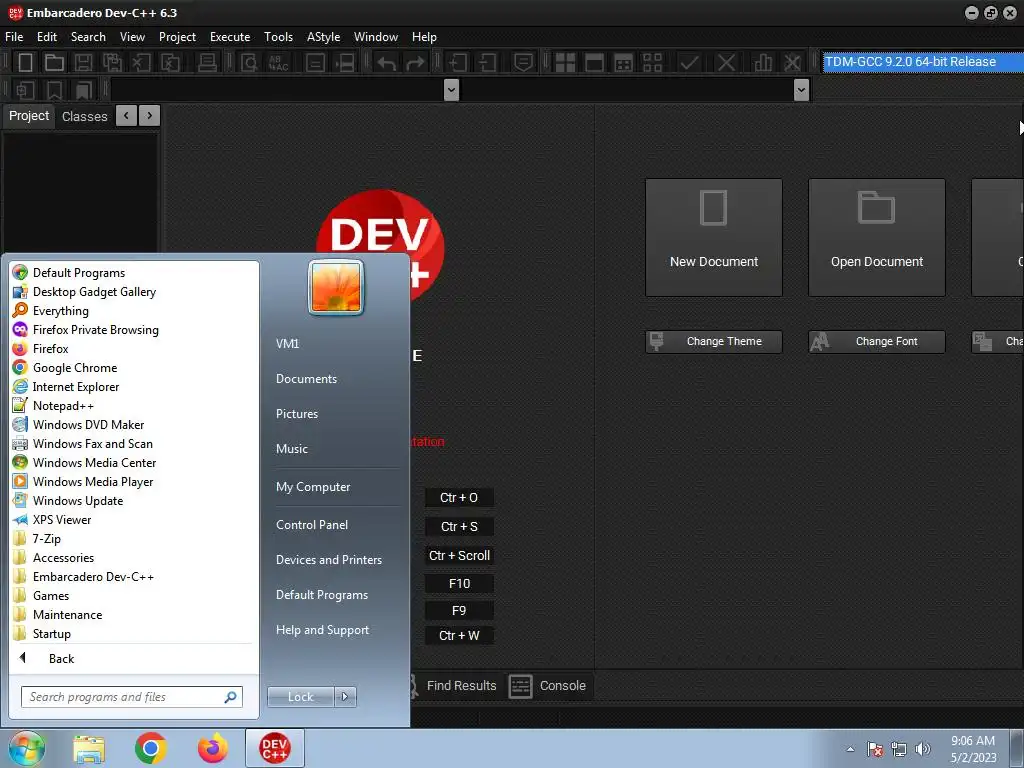Click the Toggle Bookmark icon in second toolbar
1024x768 pixels.
54,90
